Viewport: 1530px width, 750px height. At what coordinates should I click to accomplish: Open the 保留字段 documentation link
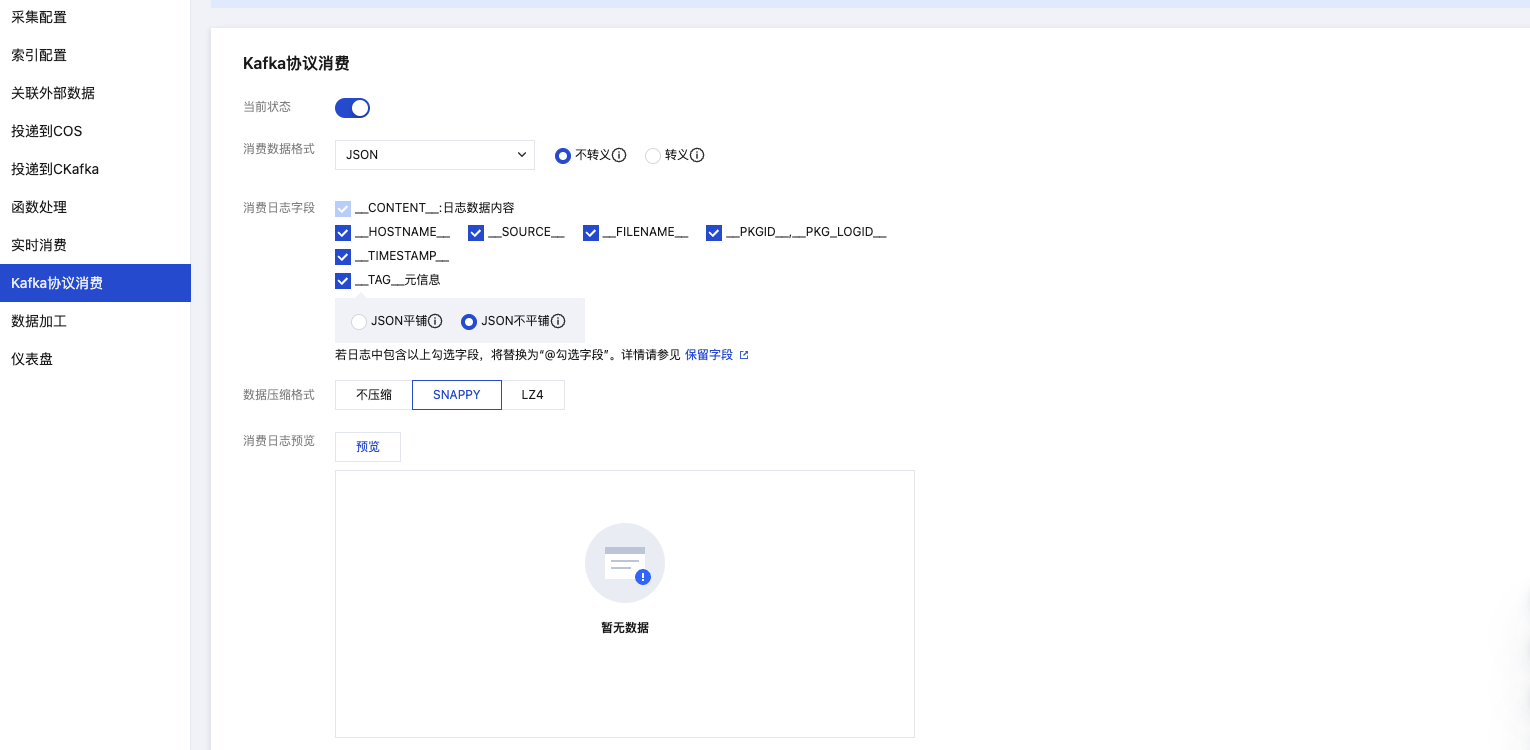(x=708, y=355)
